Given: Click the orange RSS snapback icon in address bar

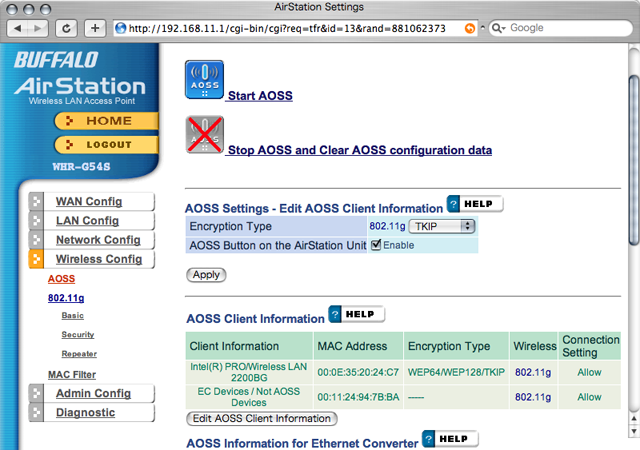Looking at the screenshot, I should pyautogui.click(x=470, y=28).
